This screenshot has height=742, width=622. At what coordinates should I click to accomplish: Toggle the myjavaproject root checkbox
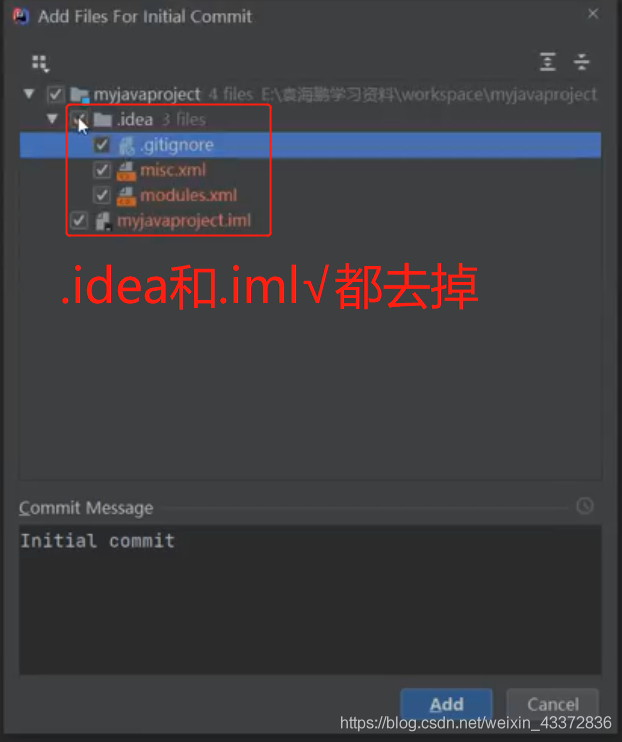coord(55,94)
